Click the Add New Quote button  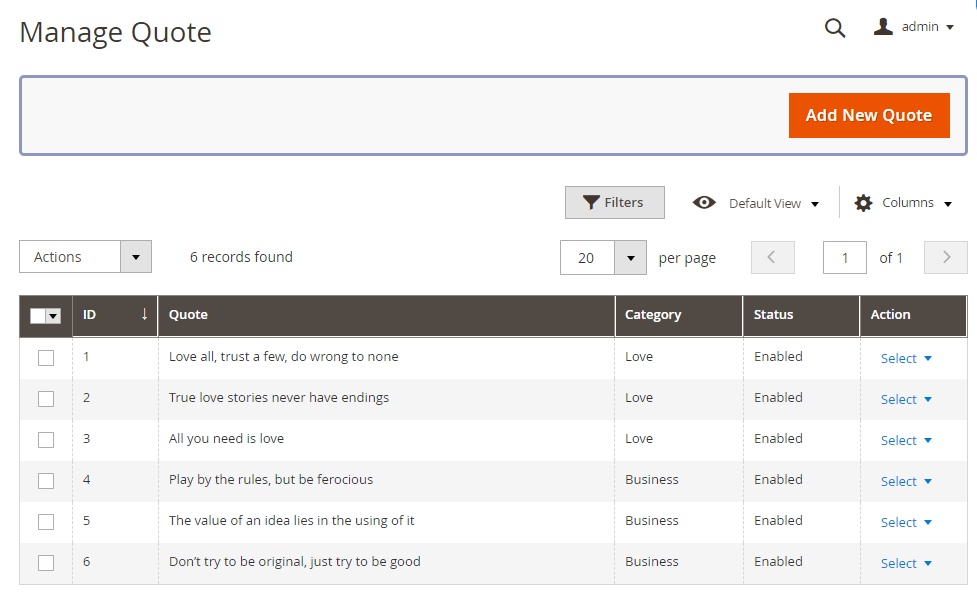tap(868, 115)
